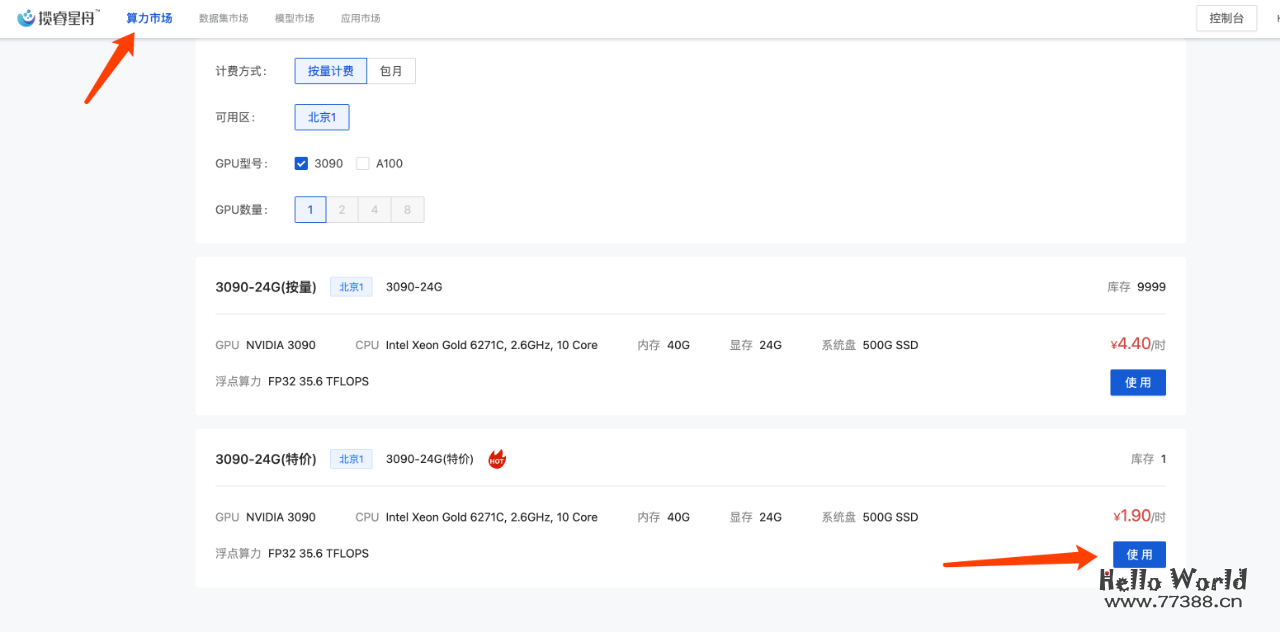1280x632 pixels.
Task: Set GPU count to 1
Action: coord(310,209)
